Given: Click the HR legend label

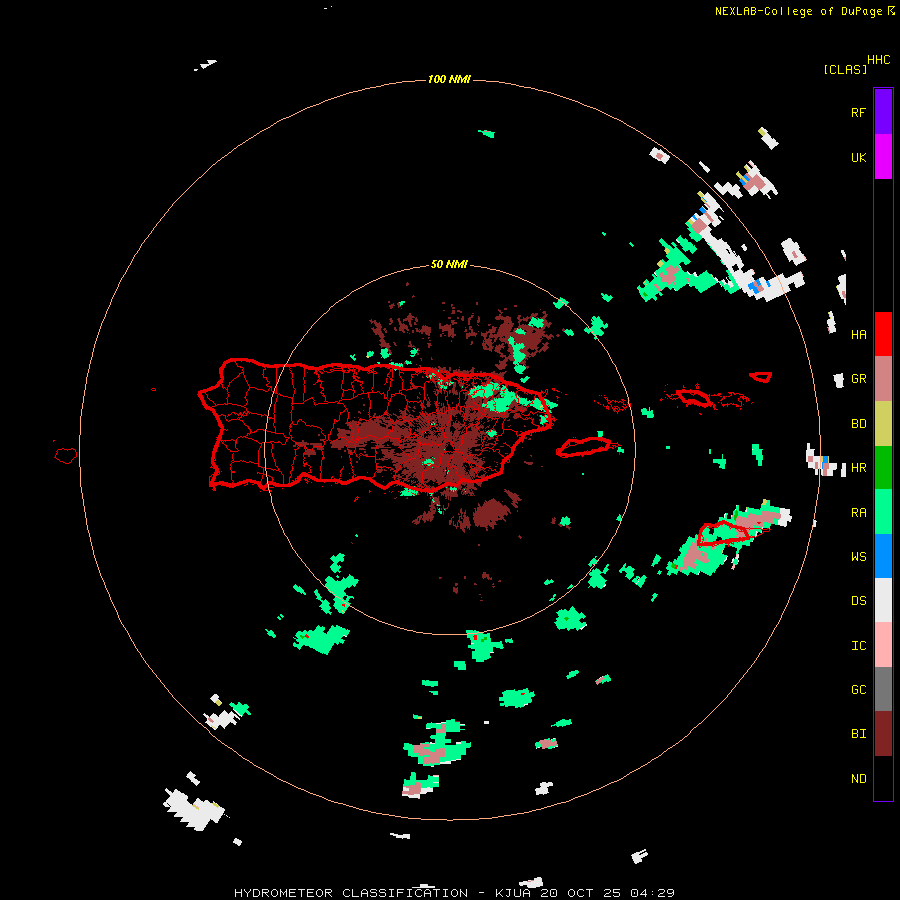Looking at the screenshot, I should [x=858, y=468].
